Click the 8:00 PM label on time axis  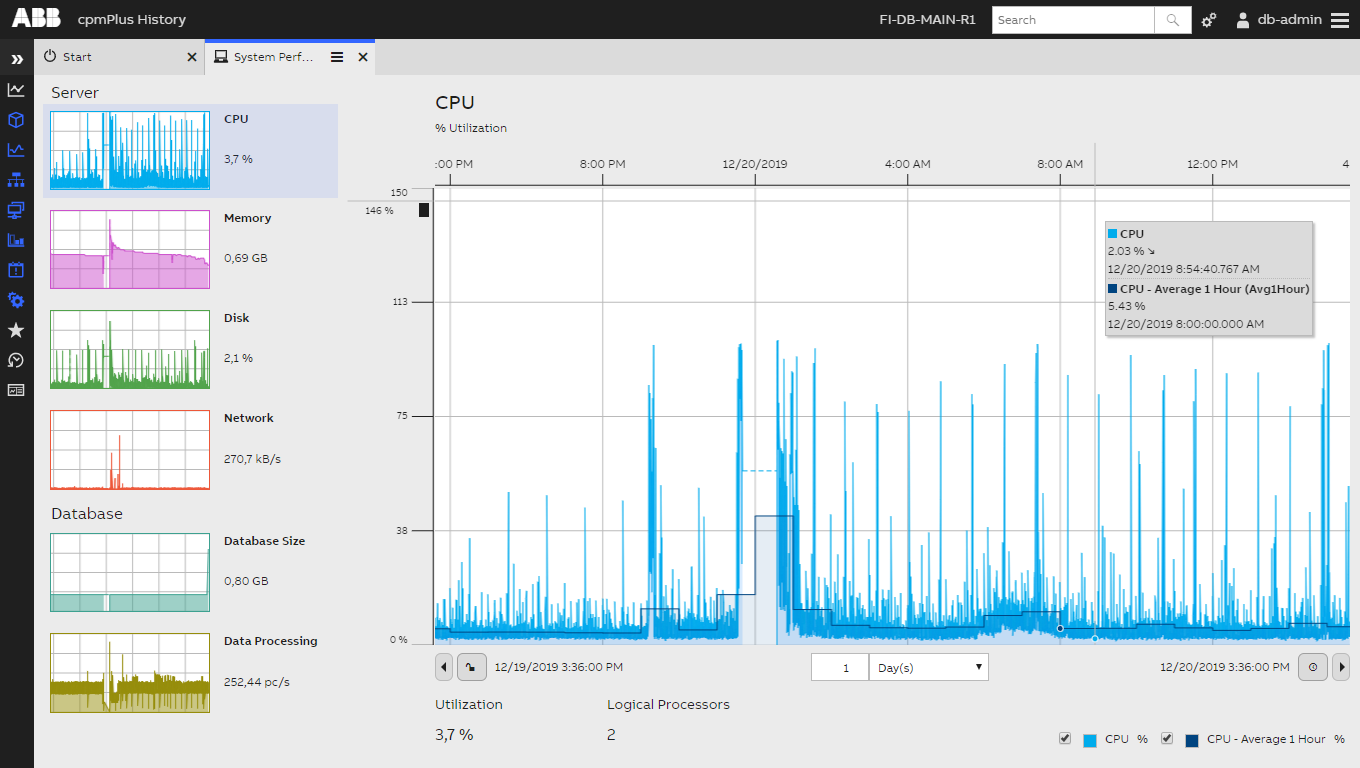pyautogui.click(x=602, y=164)
